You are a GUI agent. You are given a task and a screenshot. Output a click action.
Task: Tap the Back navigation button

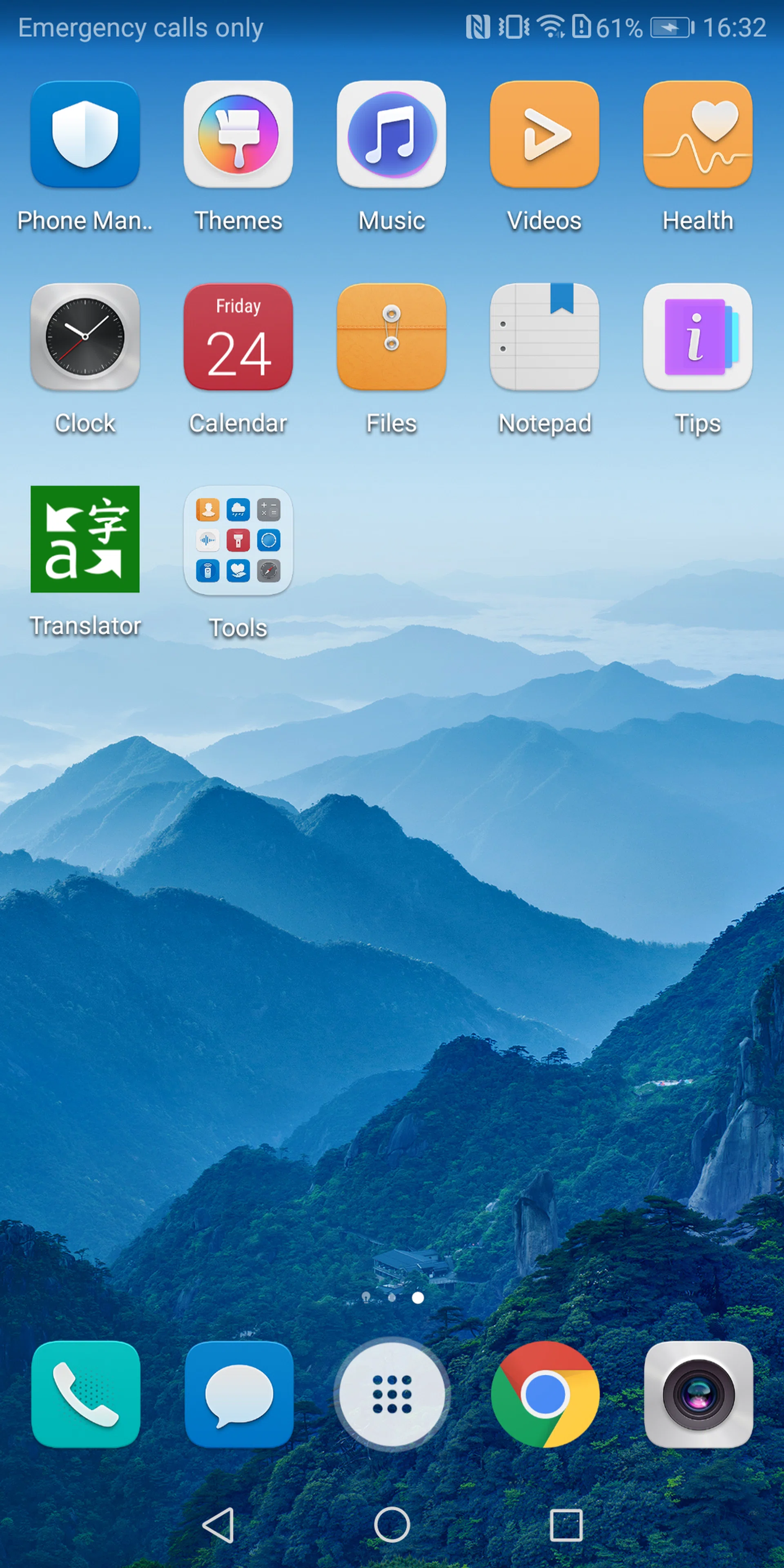218,1525
